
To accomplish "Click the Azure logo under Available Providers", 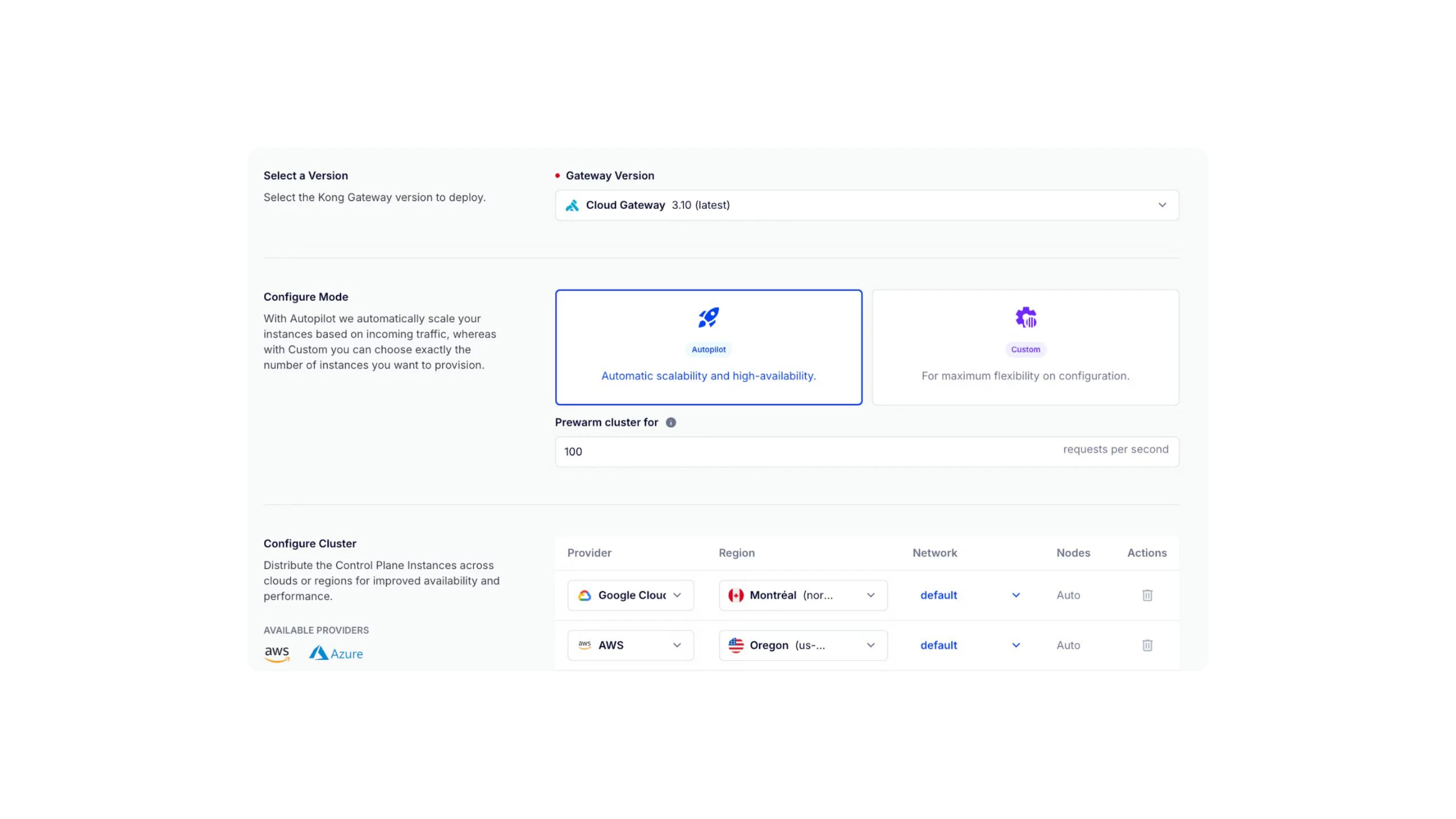I will [336, 653].
